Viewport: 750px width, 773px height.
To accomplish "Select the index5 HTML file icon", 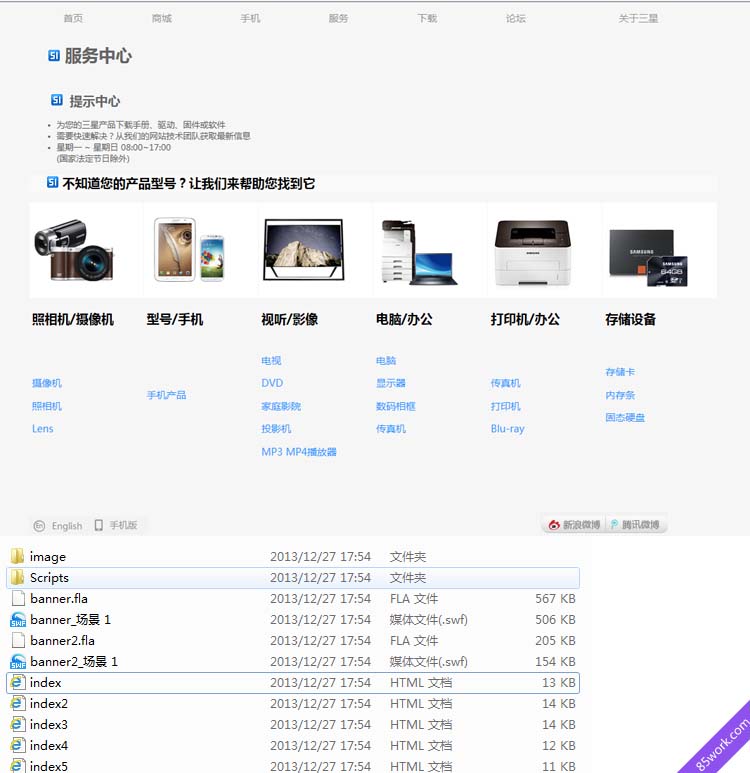I will [17, 766].
